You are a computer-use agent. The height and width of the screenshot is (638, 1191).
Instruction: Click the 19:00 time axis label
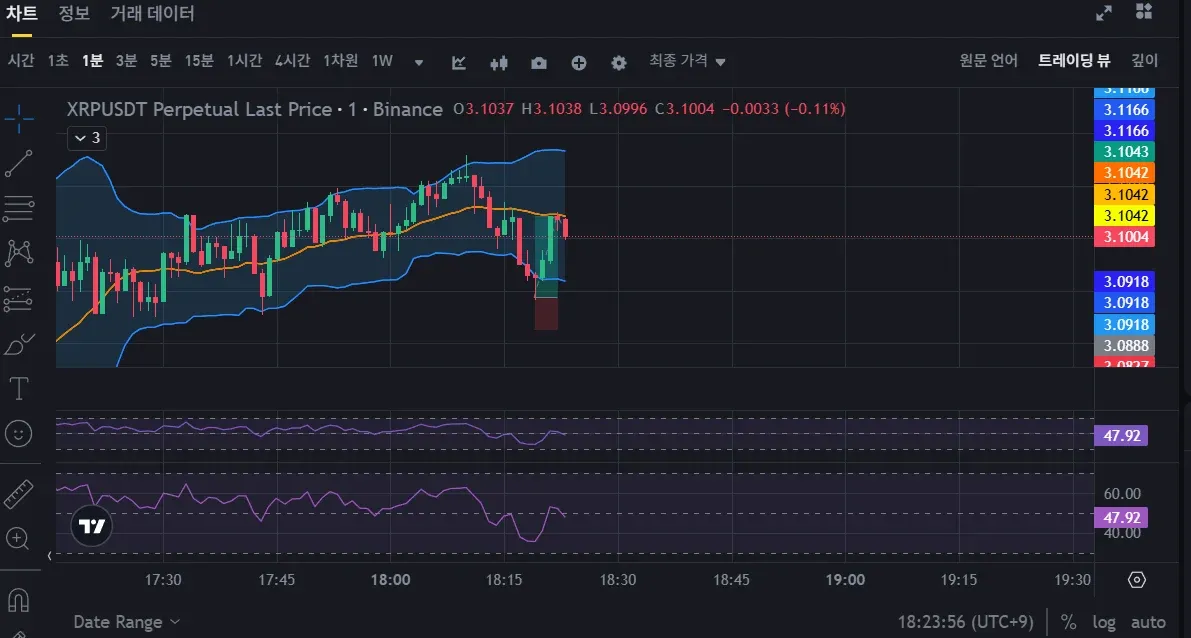(845, 580)
